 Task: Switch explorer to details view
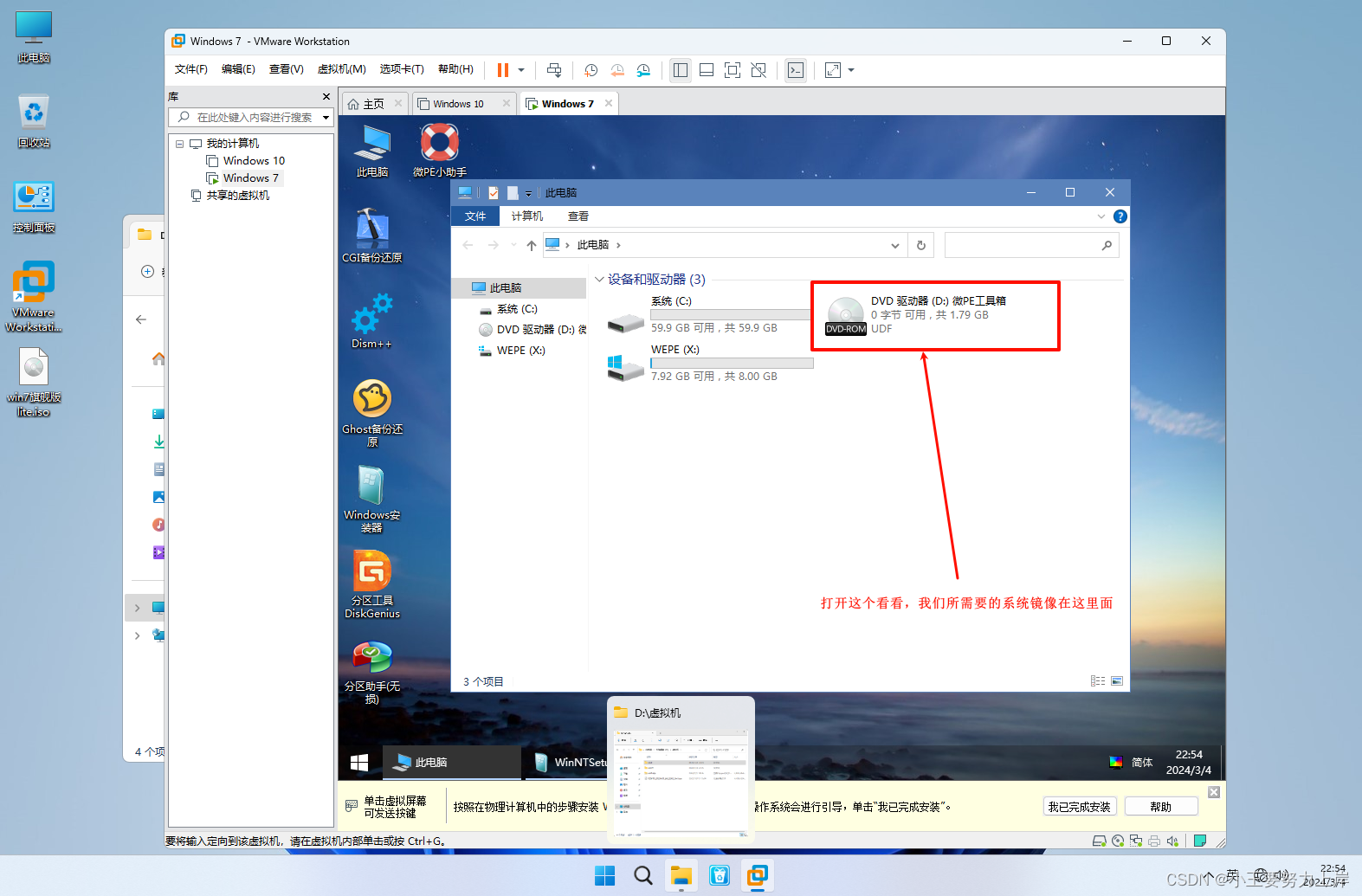(x=1098, y=681)
